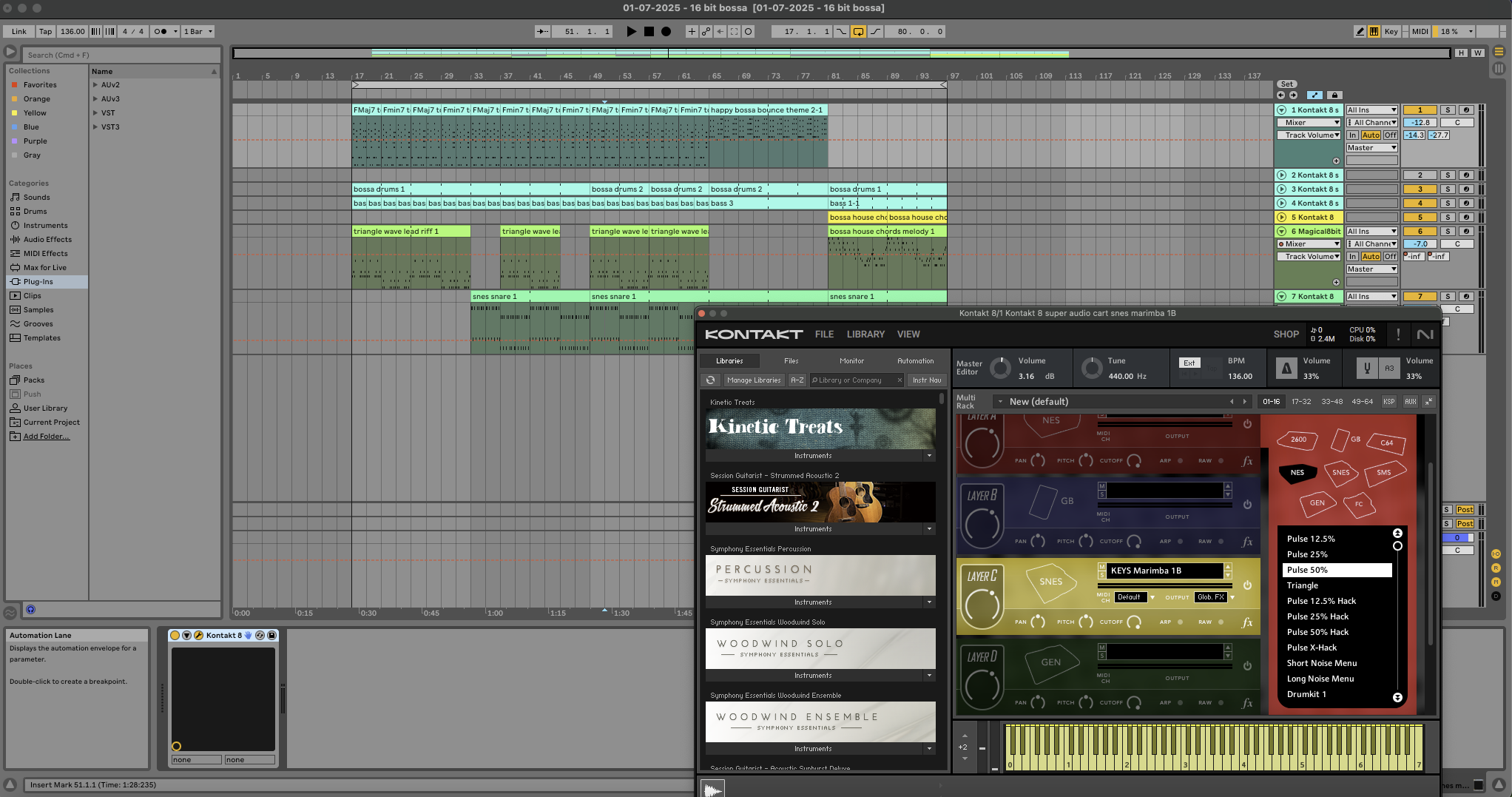Click the Kontakt metronome icon
This screenshot has height=797, width=1512.
(x=1286, y=369)
